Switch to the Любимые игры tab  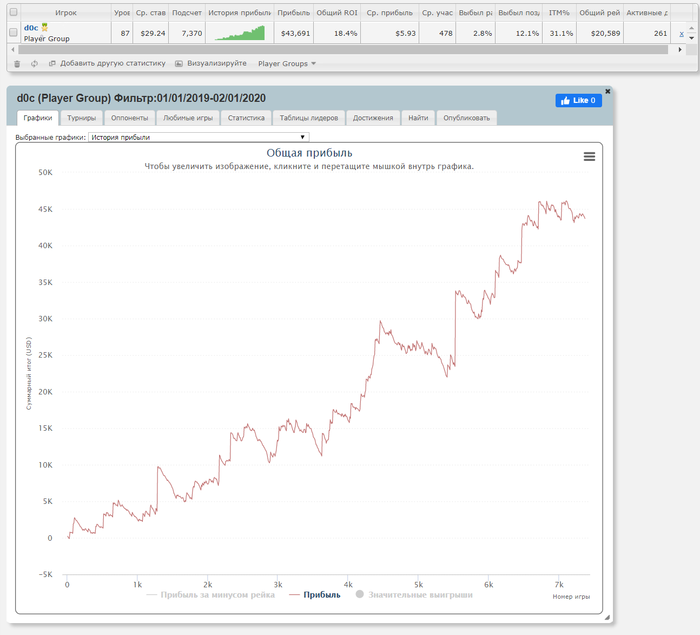188,118
